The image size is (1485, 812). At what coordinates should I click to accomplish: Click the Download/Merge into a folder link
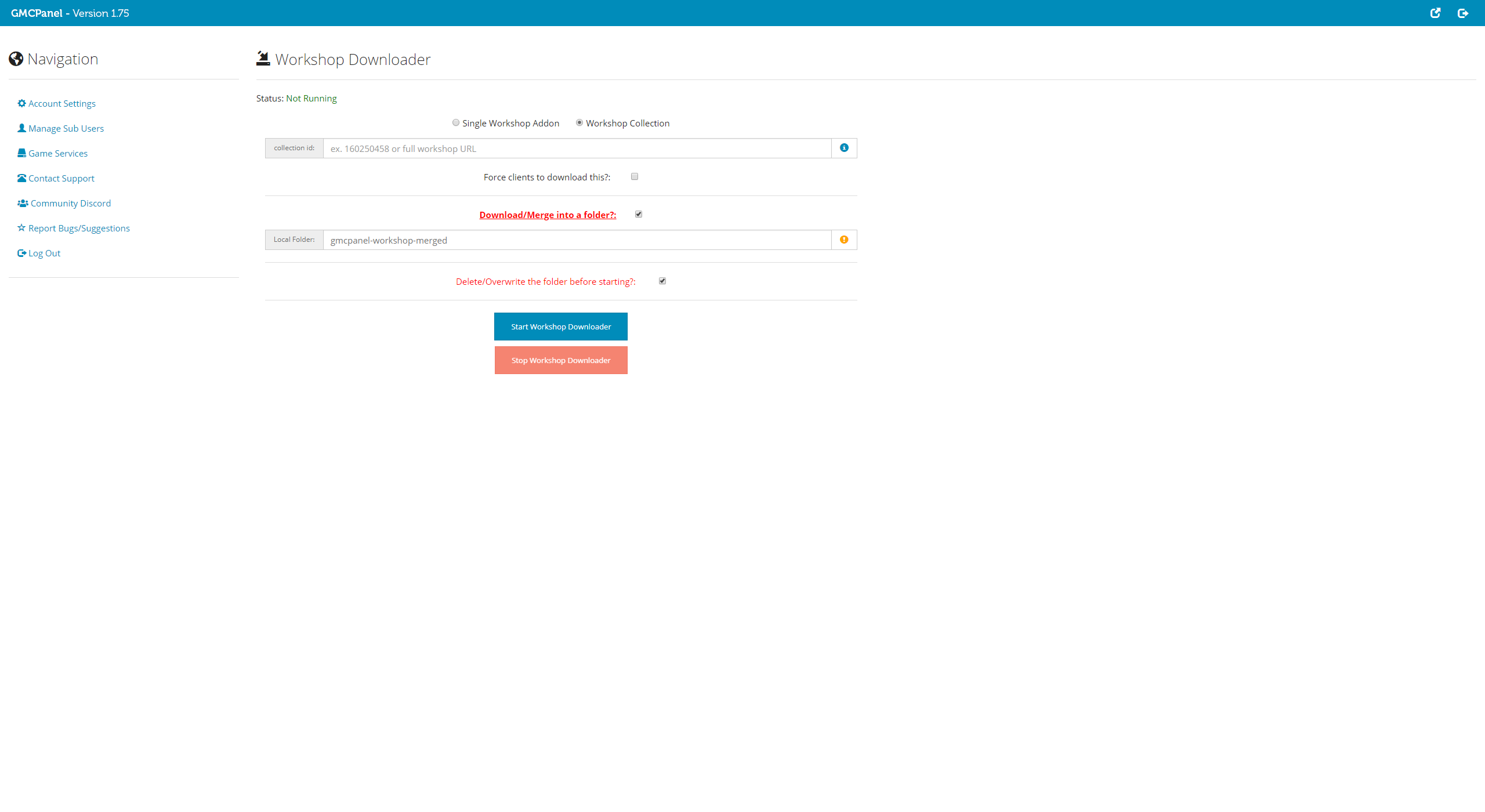[x=548, y=214]
